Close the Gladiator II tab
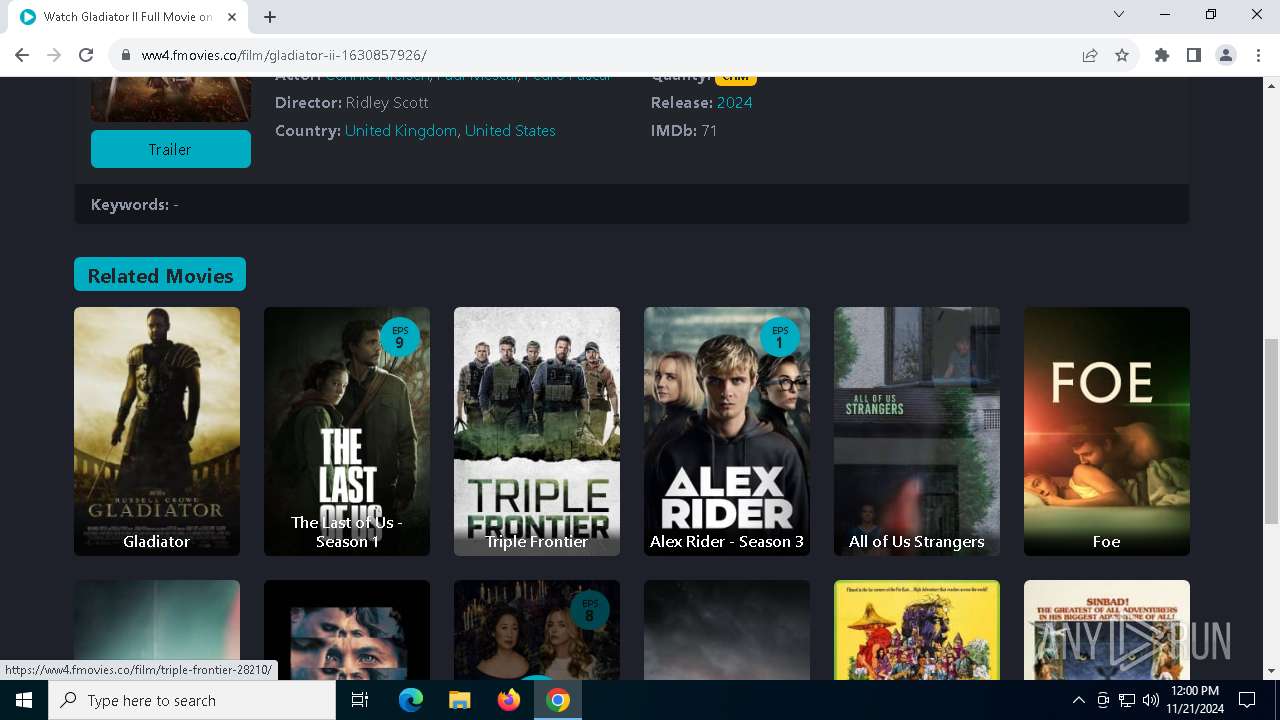The image size is (1280, 720). coord(232,16)
